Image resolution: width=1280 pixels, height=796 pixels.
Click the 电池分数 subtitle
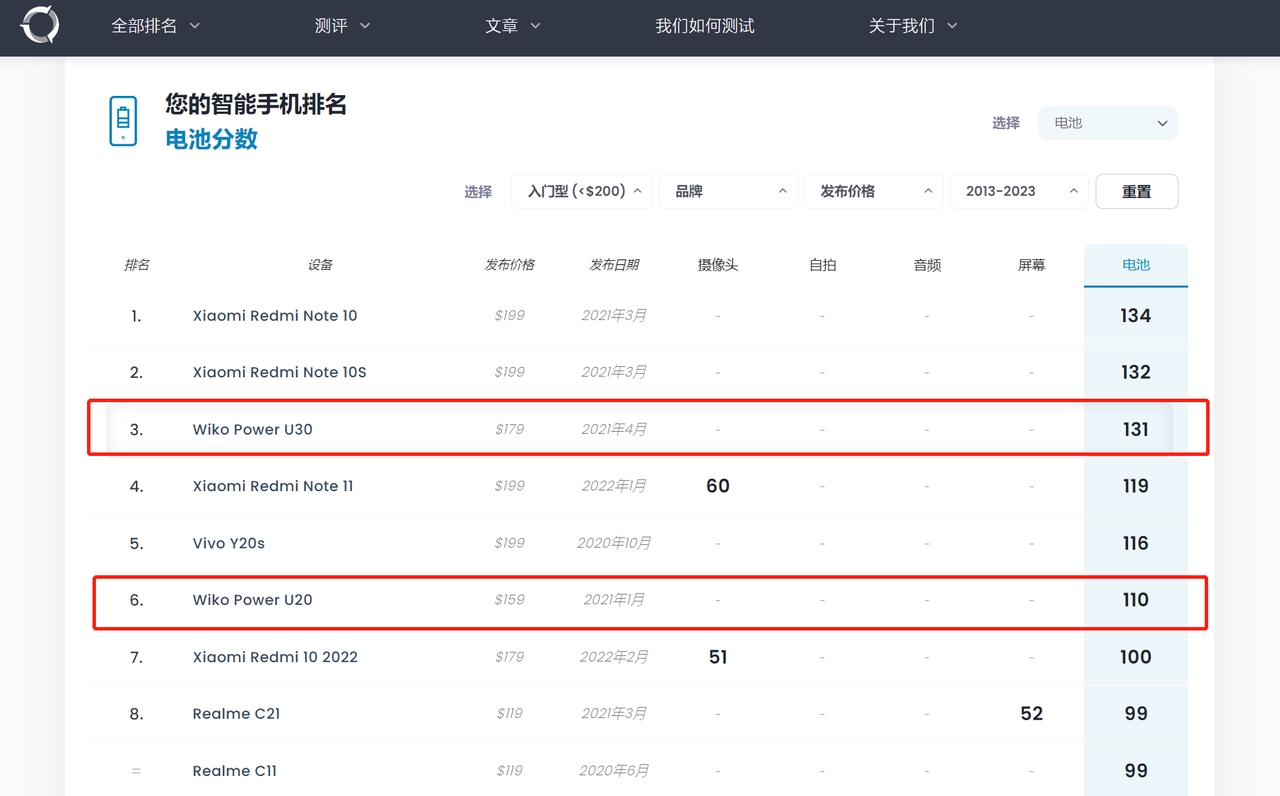pos(212,139)
